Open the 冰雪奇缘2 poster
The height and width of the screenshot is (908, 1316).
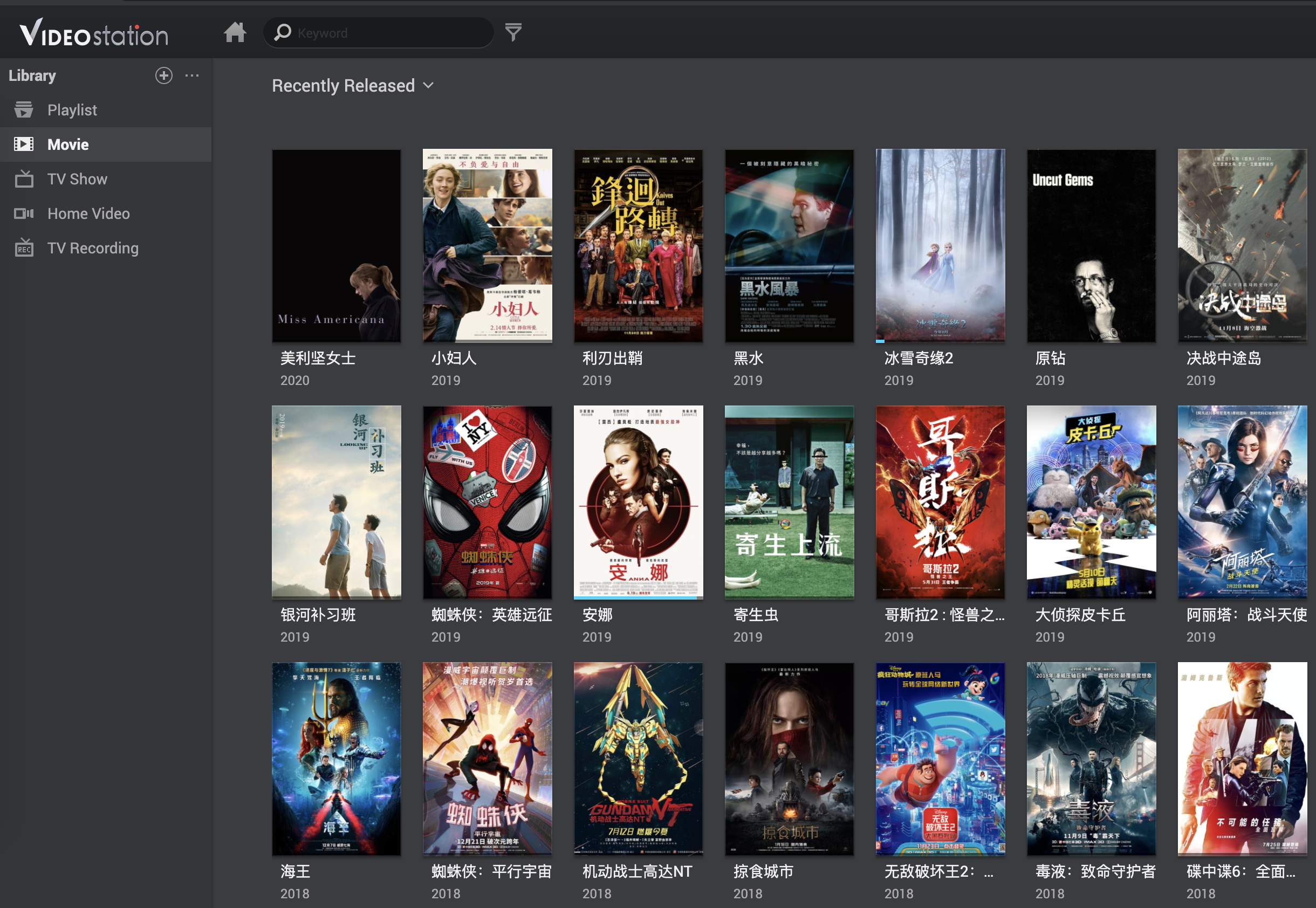(941, 246)
